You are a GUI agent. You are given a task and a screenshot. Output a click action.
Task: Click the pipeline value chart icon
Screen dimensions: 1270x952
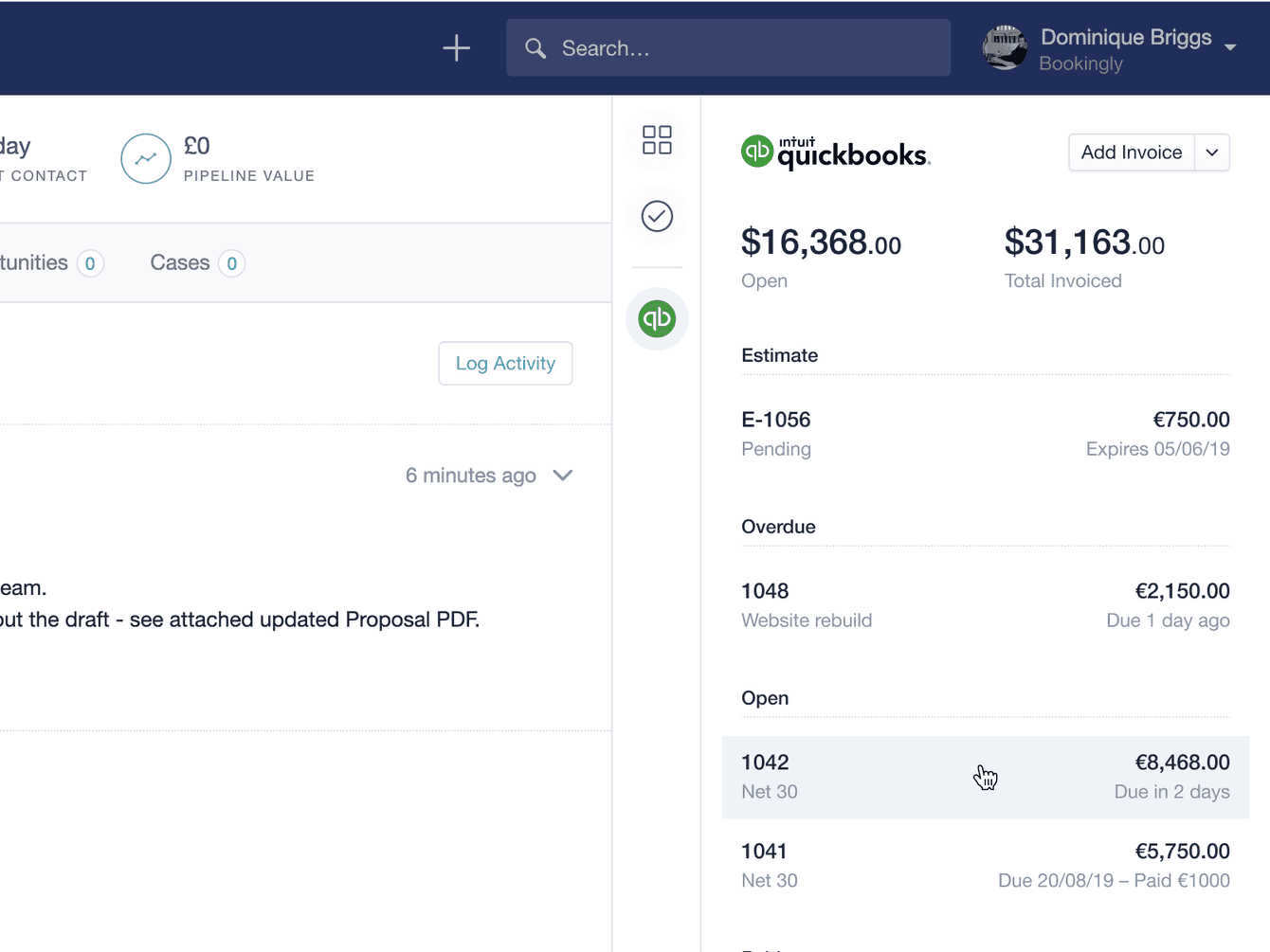tap(146, 158)
